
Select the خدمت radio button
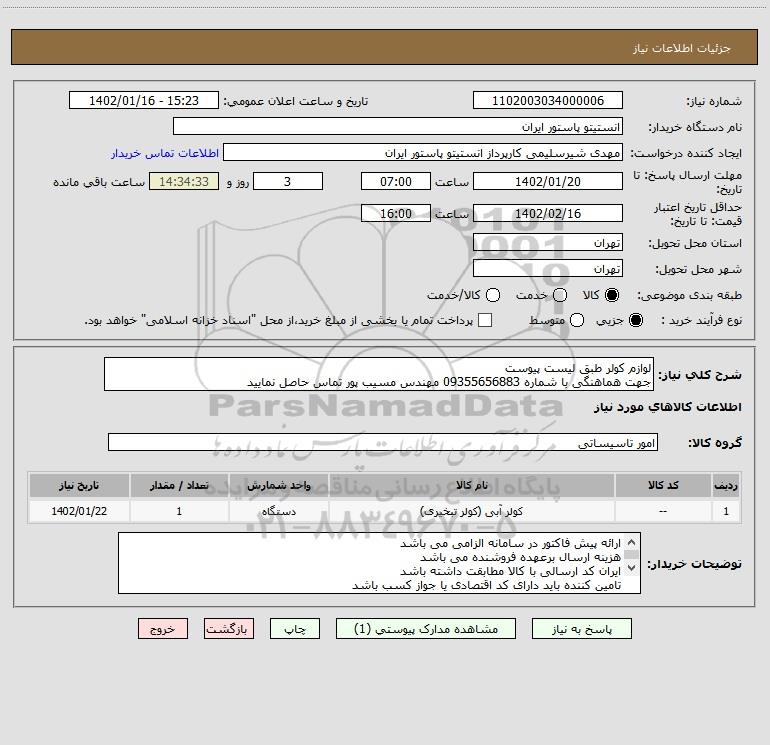(x=560, y=295)
